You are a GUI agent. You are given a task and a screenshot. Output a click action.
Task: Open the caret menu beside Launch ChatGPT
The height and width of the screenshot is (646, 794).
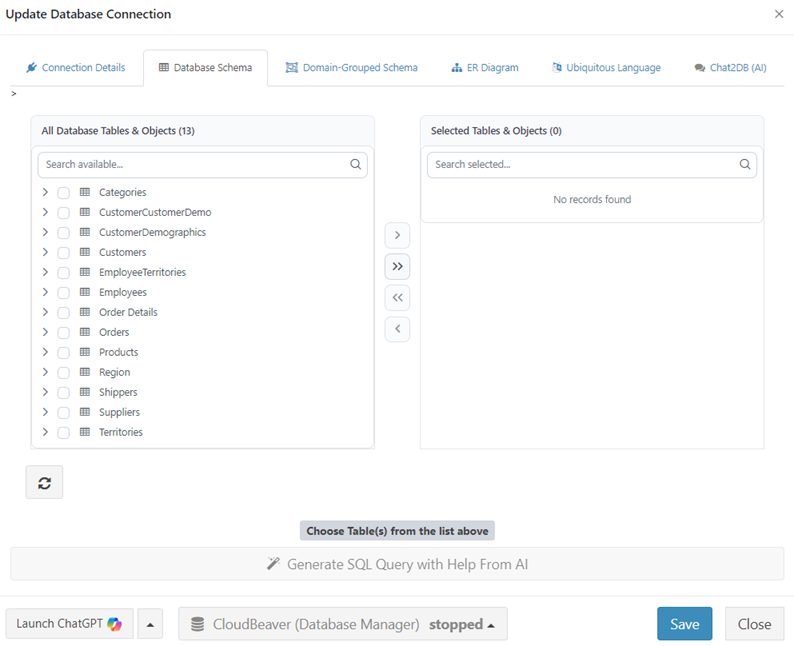tap(150, 624)
